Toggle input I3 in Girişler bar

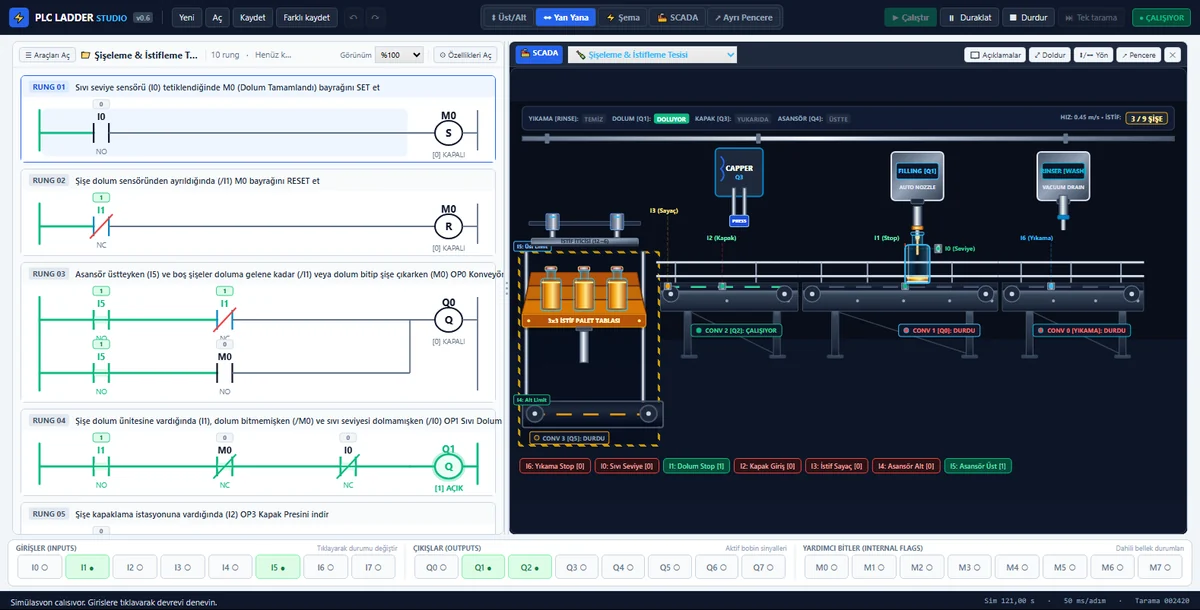click(x=182, y=567)
